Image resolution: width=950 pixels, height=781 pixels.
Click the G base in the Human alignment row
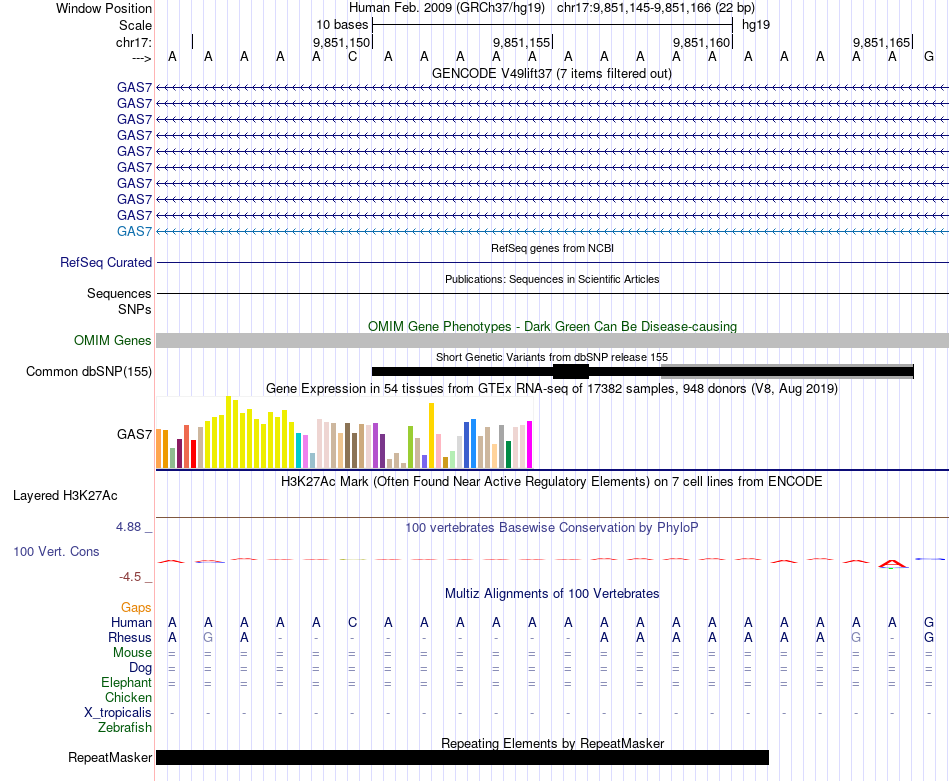(x=929, y=622)
